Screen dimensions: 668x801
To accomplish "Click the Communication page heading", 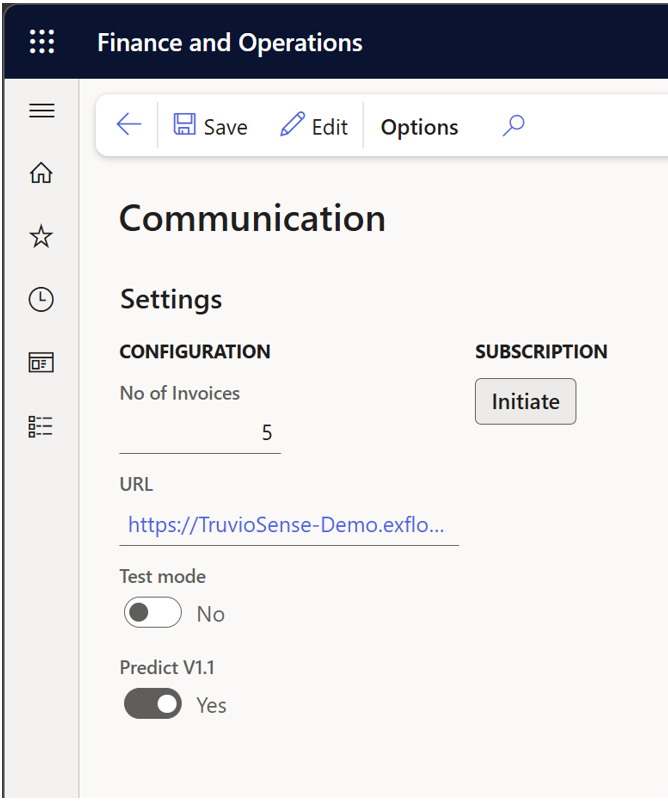I will click(252, 218).
